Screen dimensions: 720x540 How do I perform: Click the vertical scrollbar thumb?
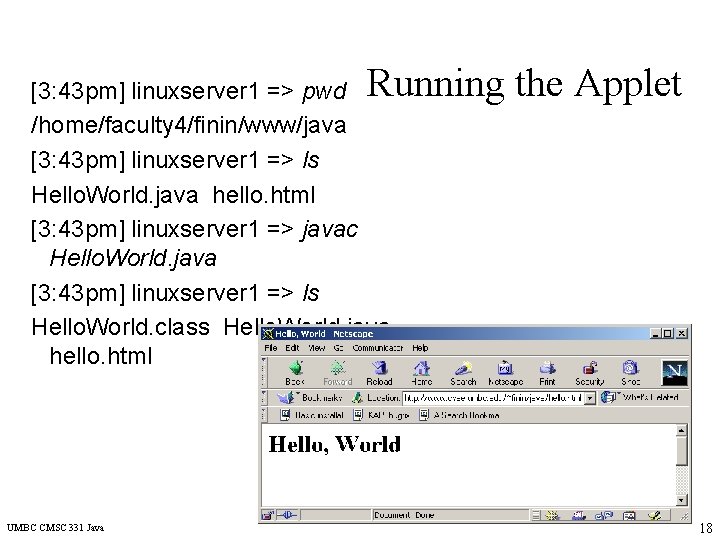coord(681,451)
